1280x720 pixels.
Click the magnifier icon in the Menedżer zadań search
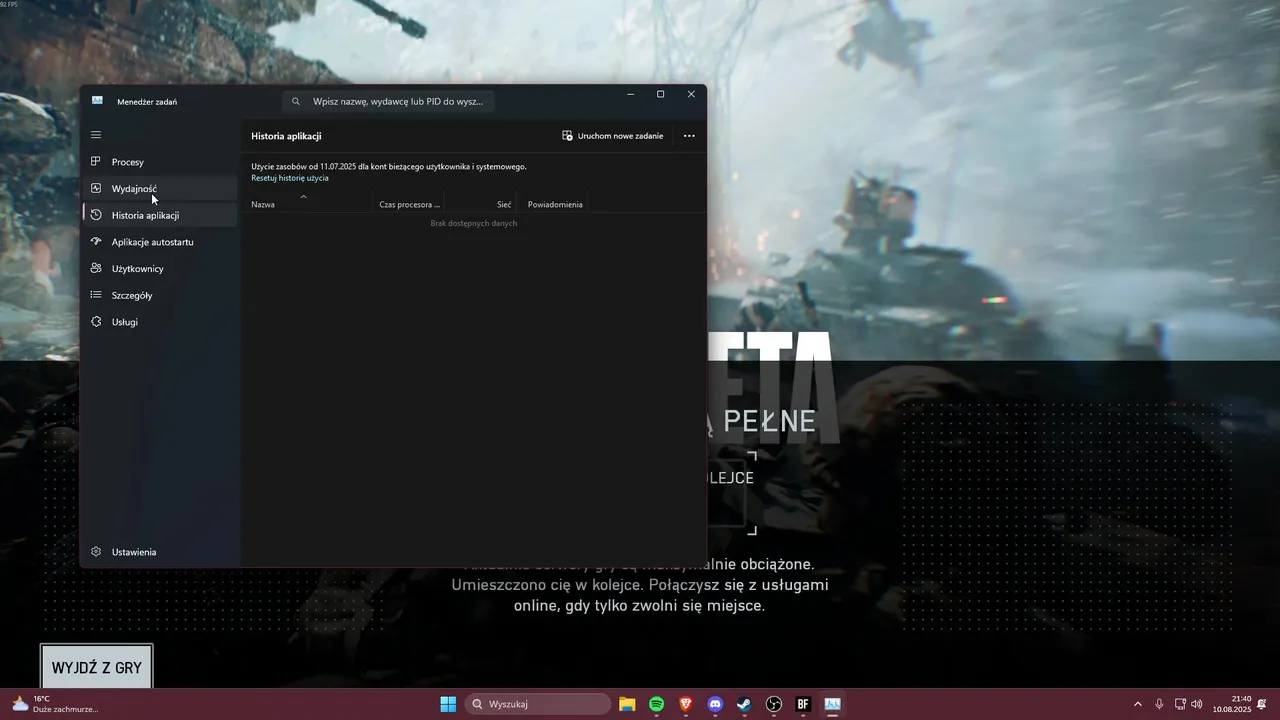point(296,101)
